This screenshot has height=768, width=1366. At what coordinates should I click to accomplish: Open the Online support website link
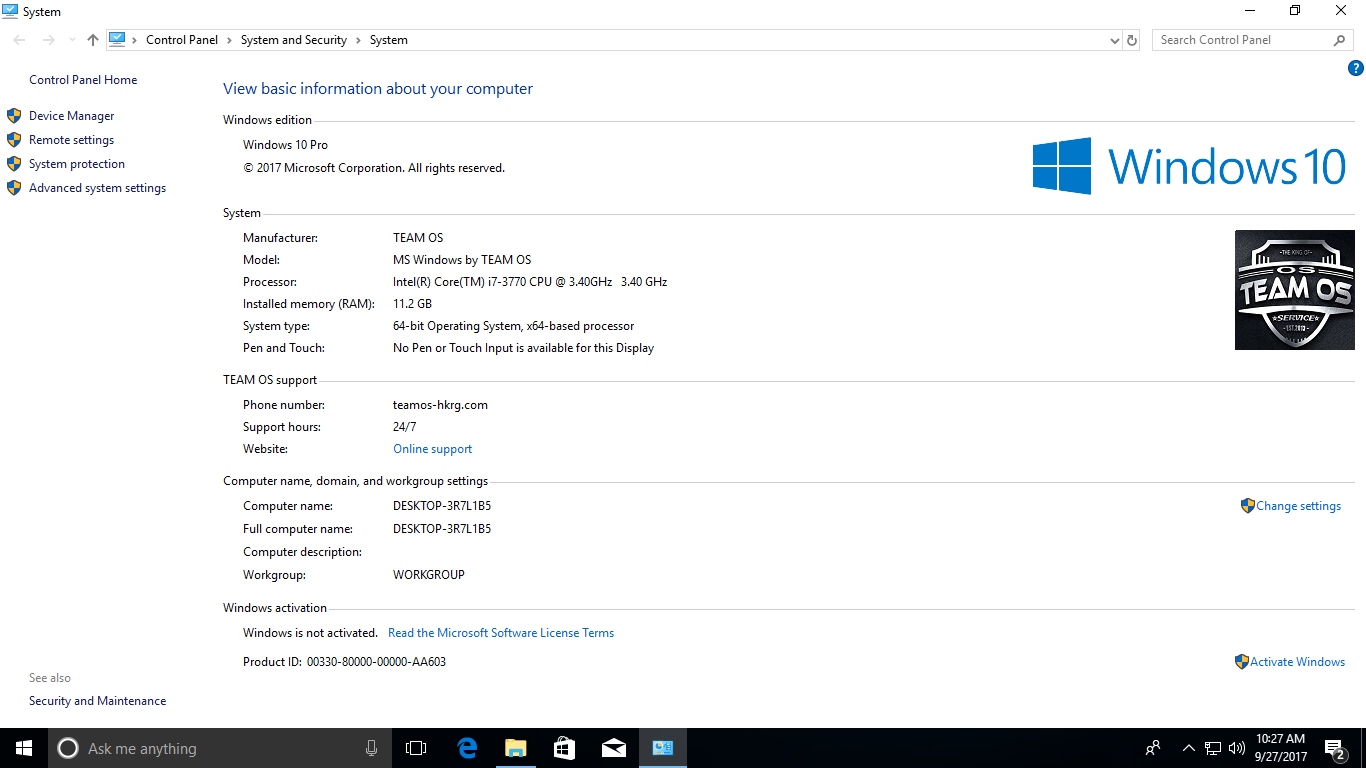432,449
